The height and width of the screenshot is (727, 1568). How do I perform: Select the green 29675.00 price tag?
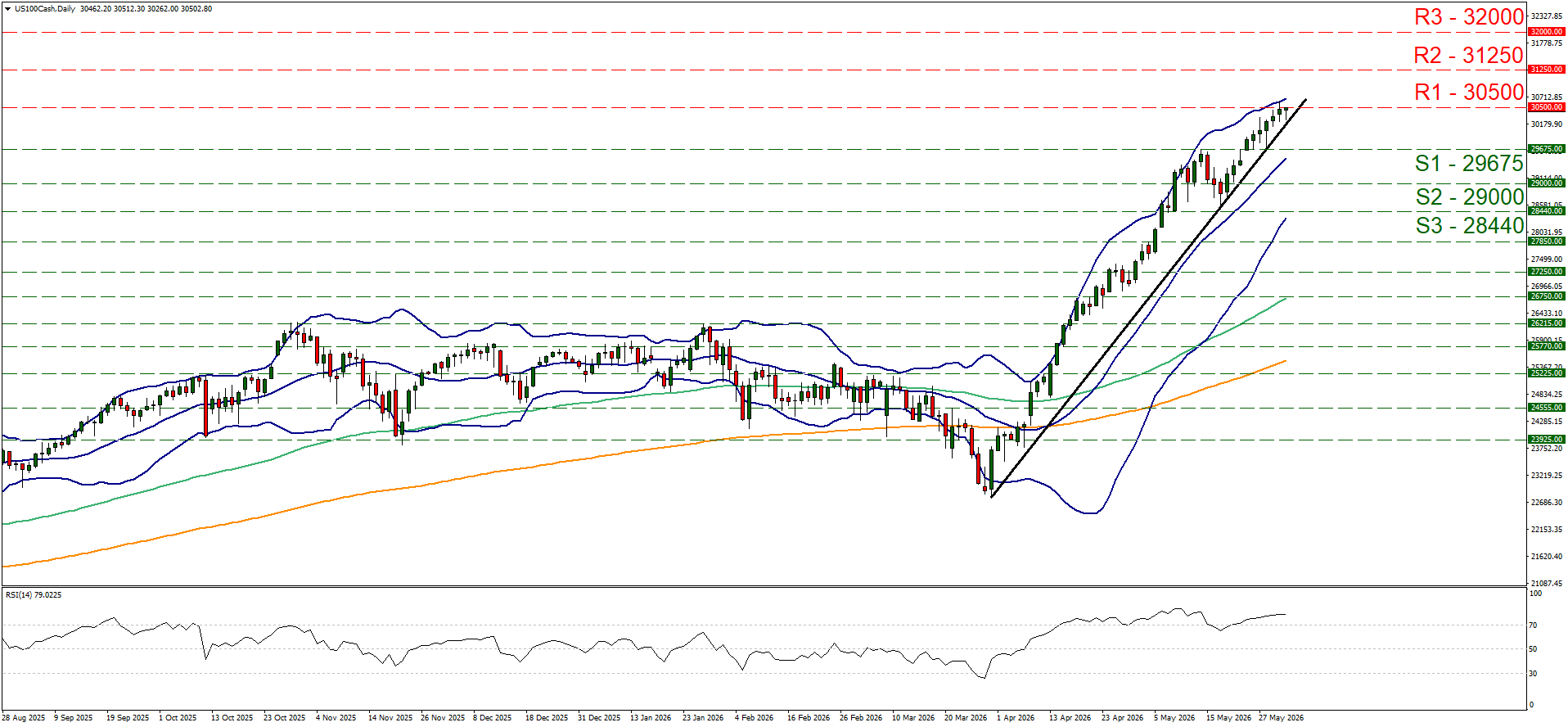1546,149
